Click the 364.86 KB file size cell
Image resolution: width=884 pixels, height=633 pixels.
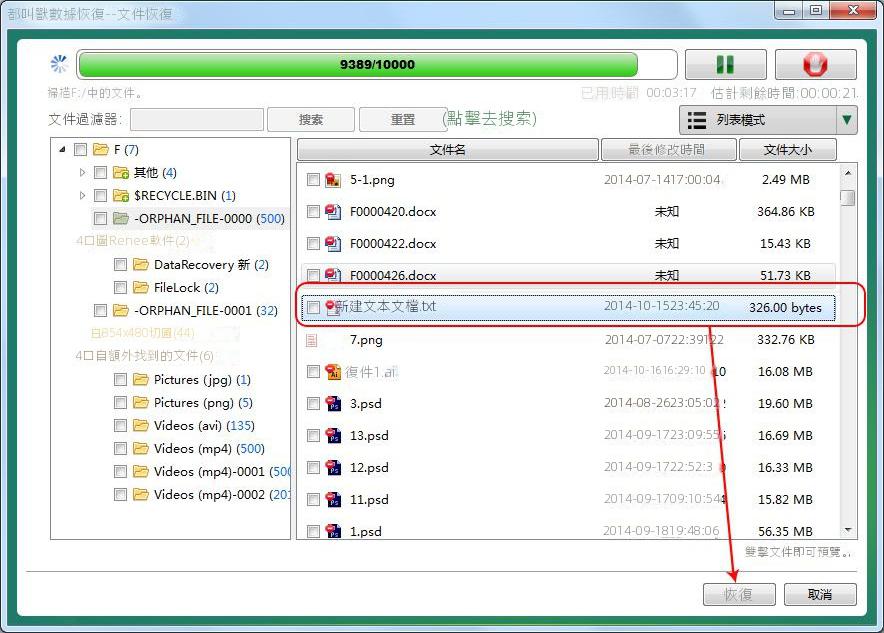pyautogui.click(x=785, y=212)
